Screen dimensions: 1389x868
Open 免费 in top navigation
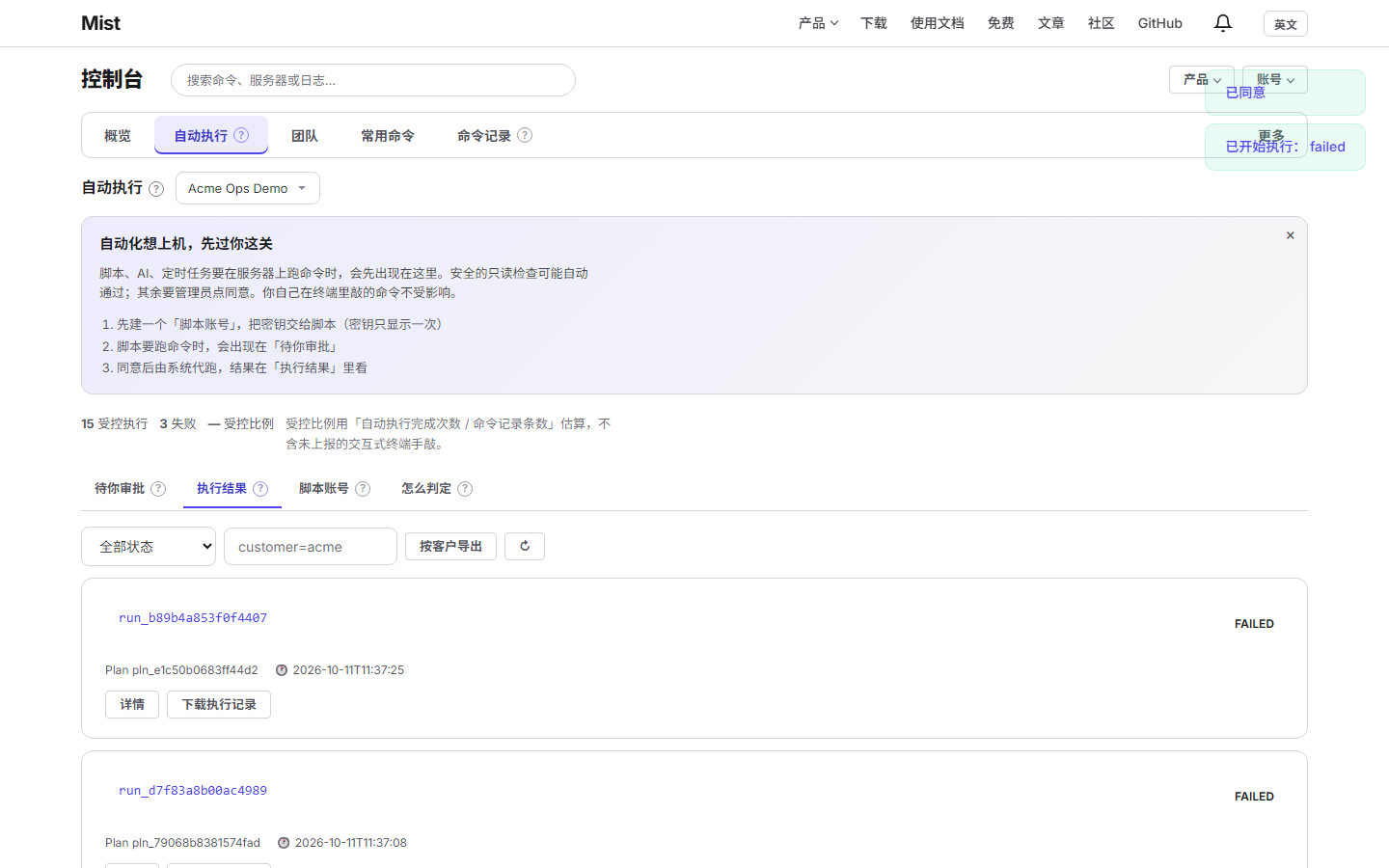(1001, 23)
